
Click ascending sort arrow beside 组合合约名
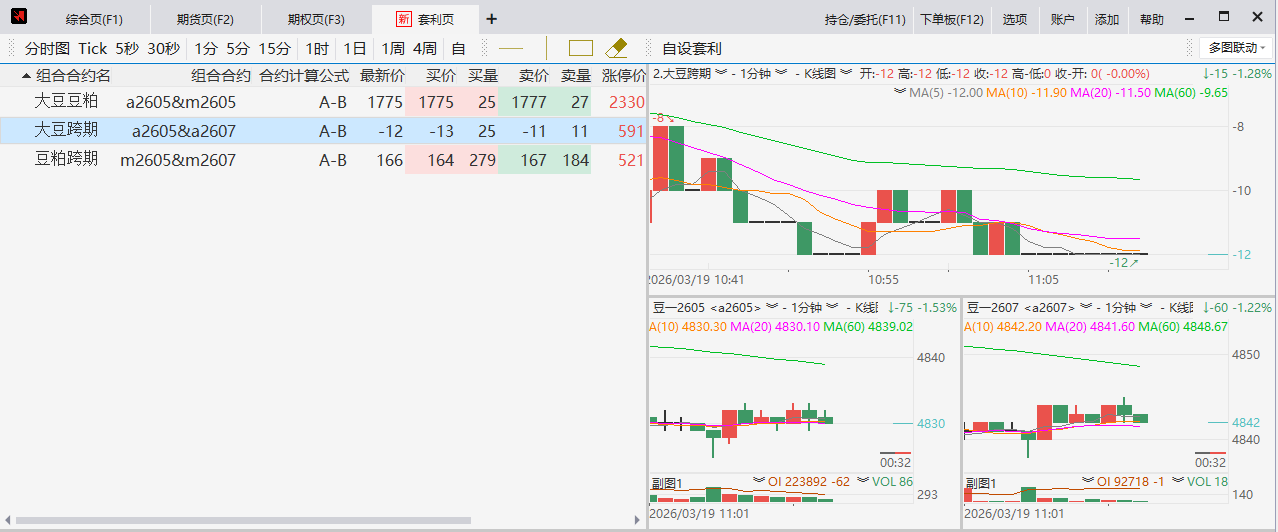coord(26,76)
